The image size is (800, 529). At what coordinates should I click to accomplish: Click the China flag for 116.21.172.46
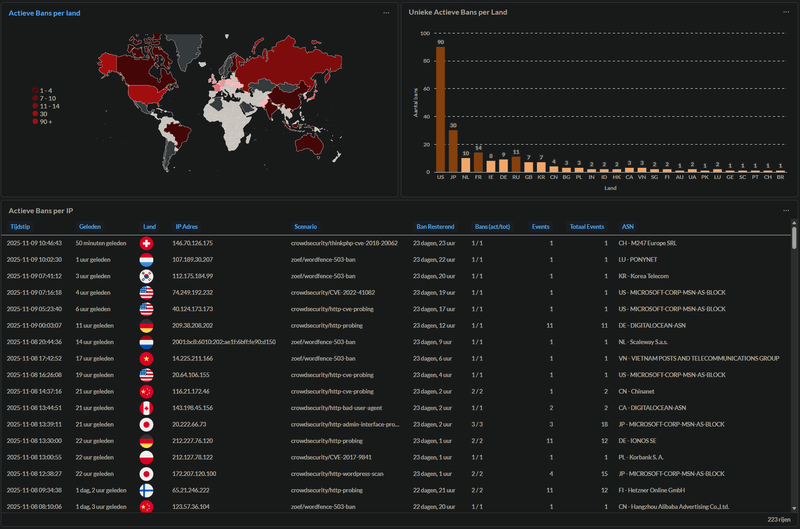[x=146, y=391]
